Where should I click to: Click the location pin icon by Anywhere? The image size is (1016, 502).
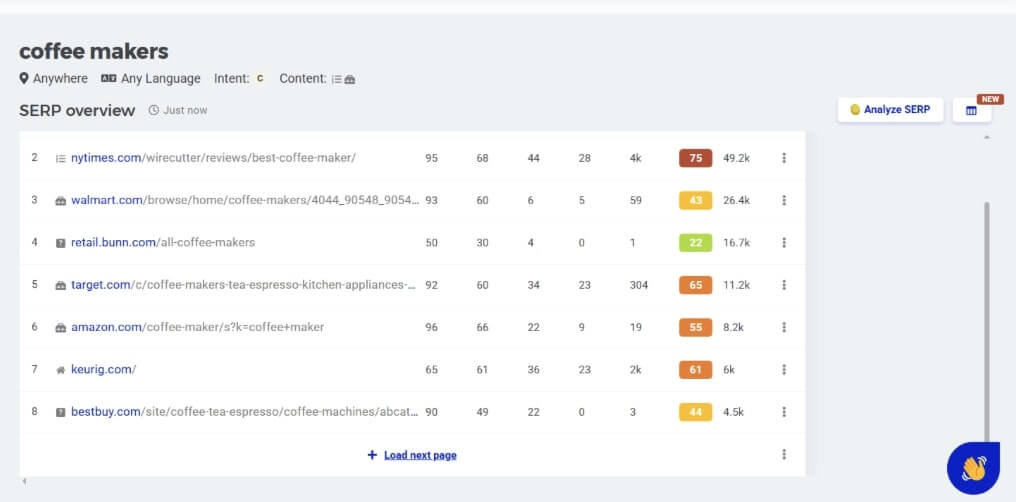(x=24, y=78)
